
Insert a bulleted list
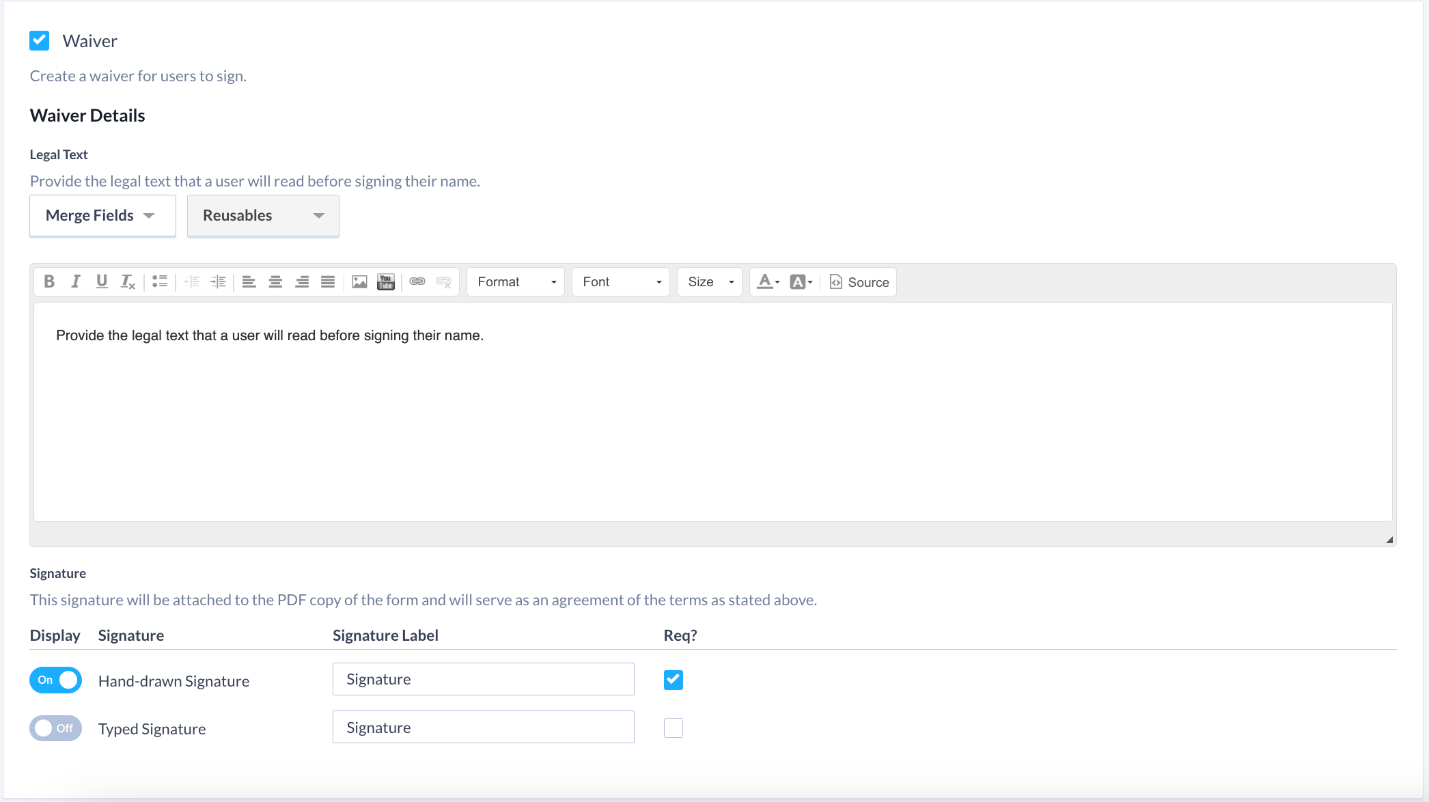[159, 281]
